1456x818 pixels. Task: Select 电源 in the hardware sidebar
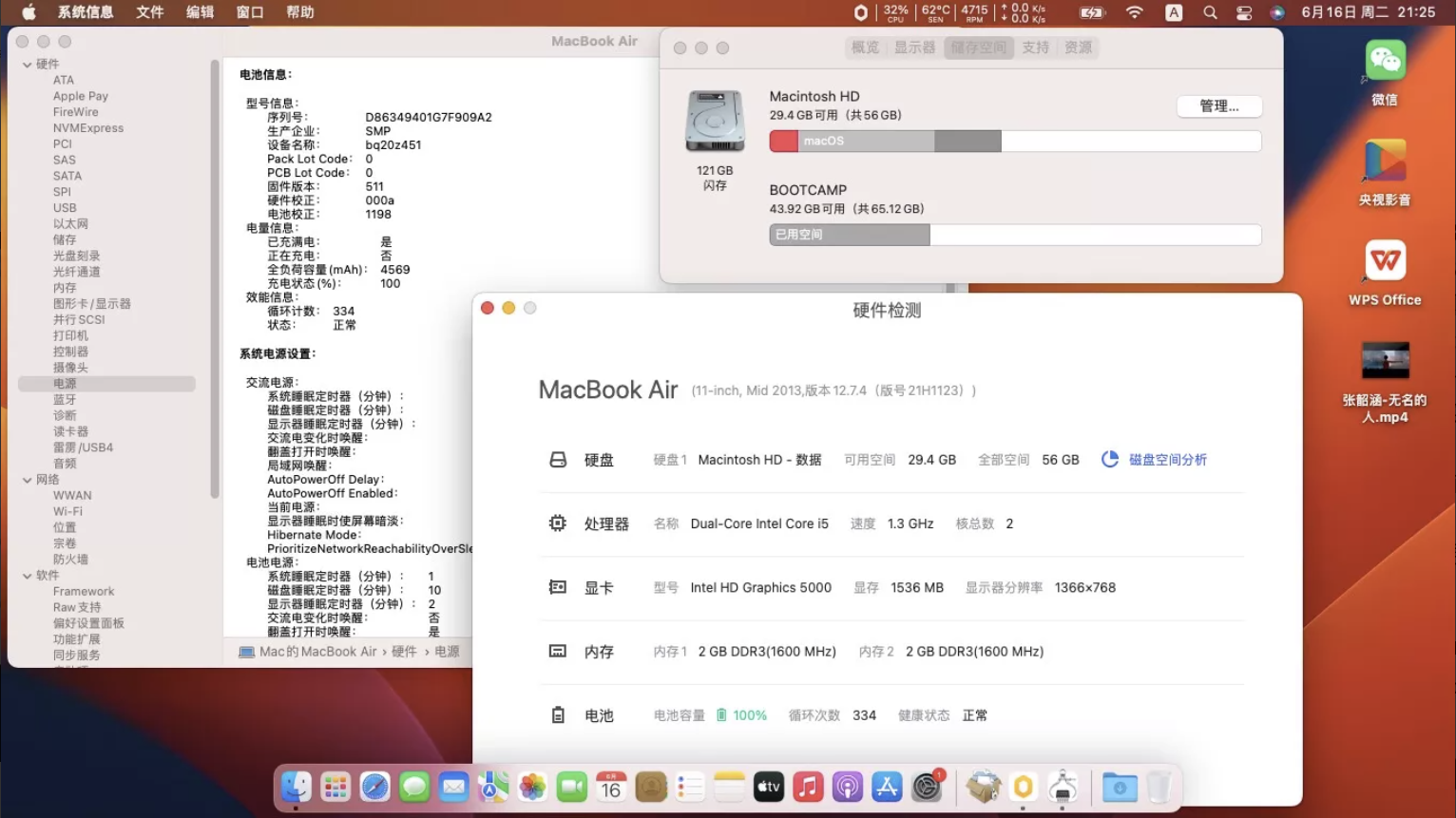(x=106, y=384)
